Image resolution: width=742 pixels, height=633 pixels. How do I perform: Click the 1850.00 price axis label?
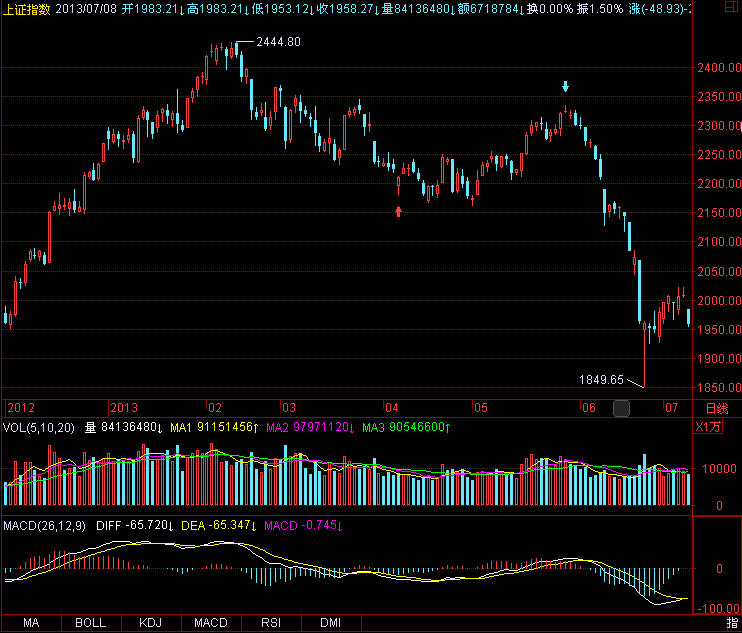(719, 387)
